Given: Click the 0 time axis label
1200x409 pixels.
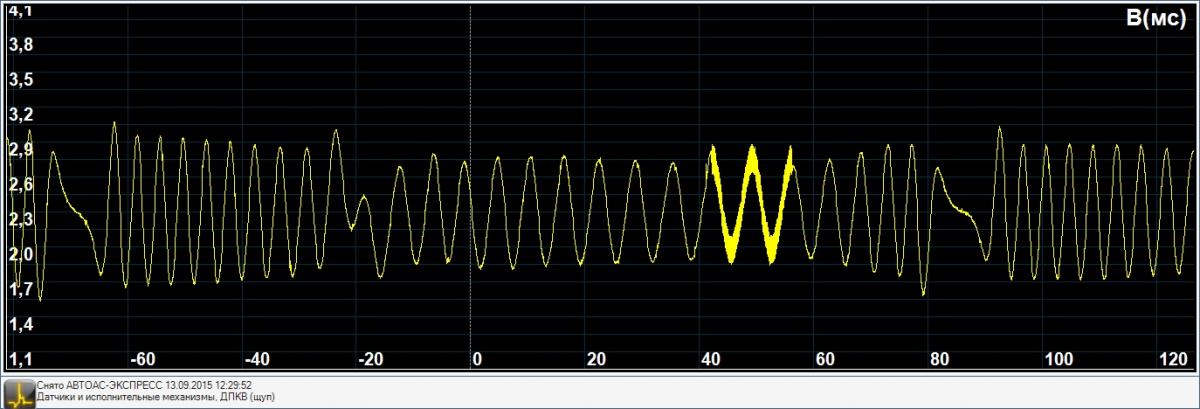Looking at the screenshot, I should (x=477, y=359).
